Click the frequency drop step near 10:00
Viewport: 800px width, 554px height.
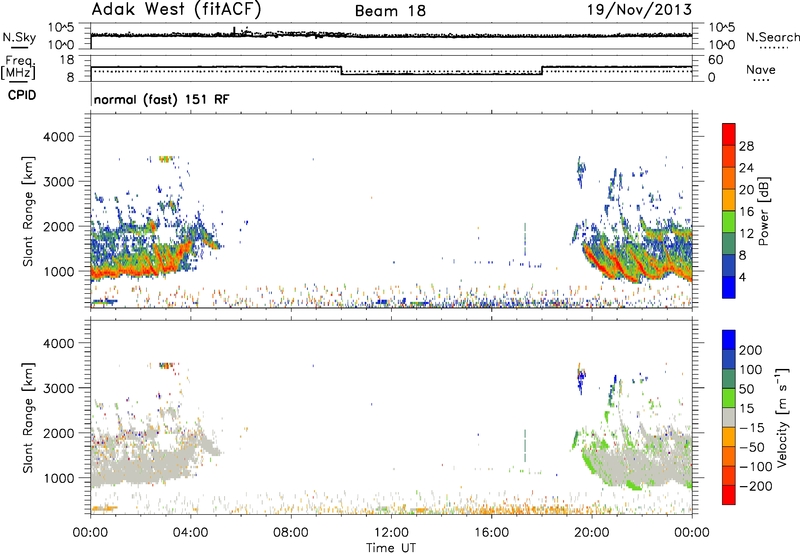[x=341, y=70]
